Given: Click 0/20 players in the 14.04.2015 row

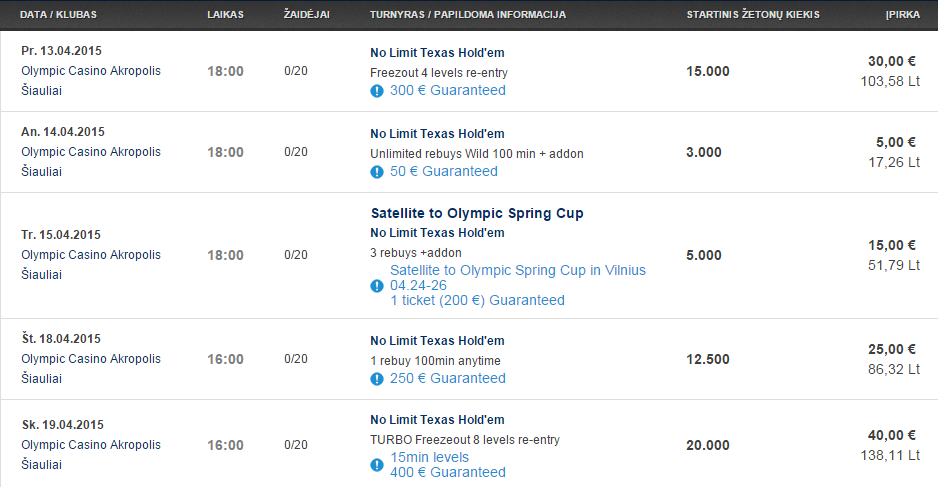Looking at the screenshot, I should (x=296, y=152).
